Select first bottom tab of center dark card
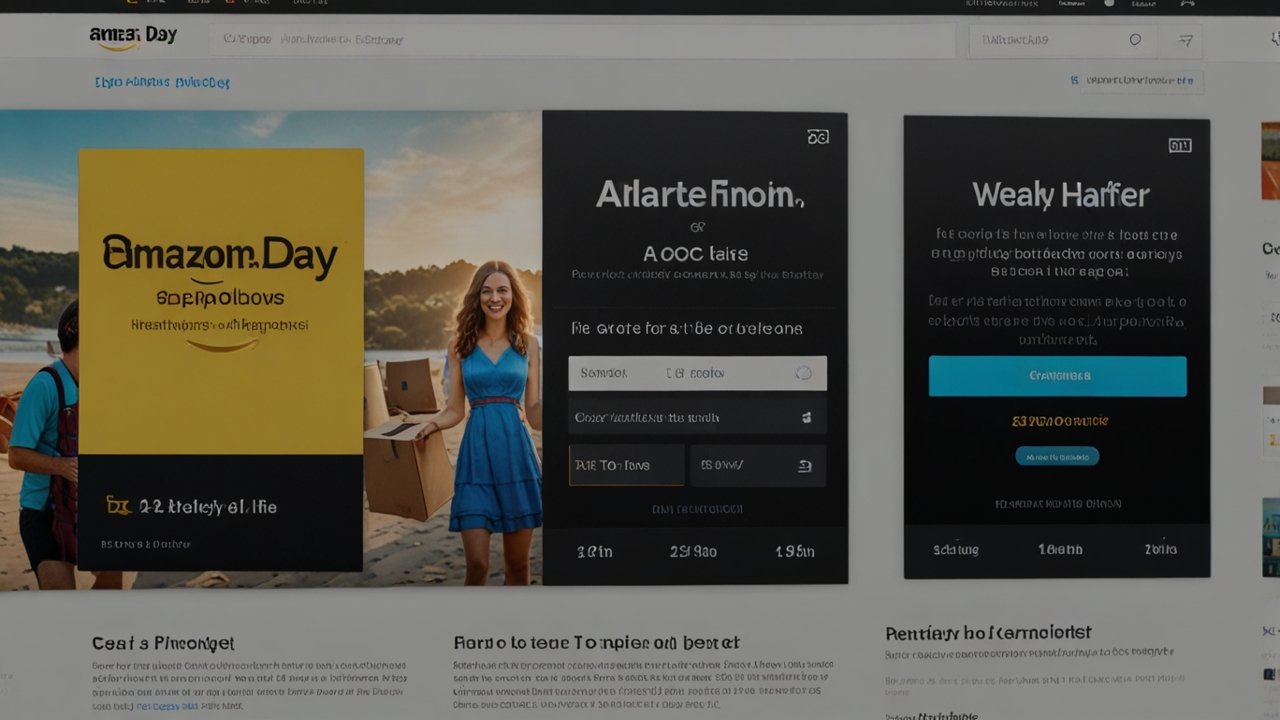Viewport: 1280px width, 720px height. (x=594, y=551)
